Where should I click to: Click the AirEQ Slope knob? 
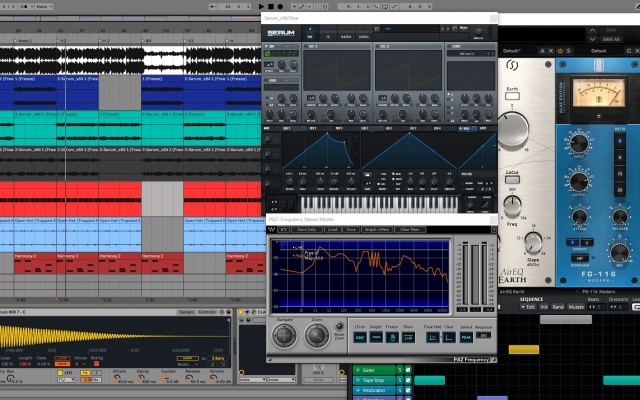[533, 243]
